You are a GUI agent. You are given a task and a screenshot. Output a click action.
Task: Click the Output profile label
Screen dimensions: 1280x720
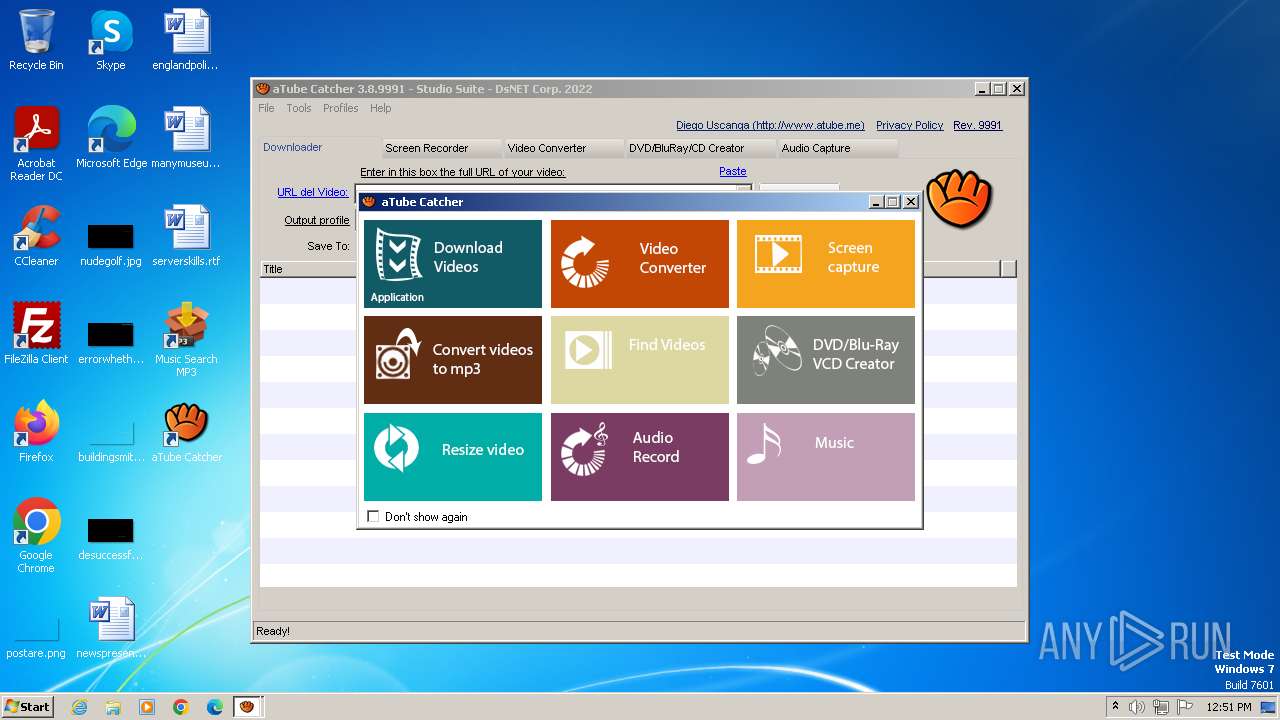pos(317,220)
